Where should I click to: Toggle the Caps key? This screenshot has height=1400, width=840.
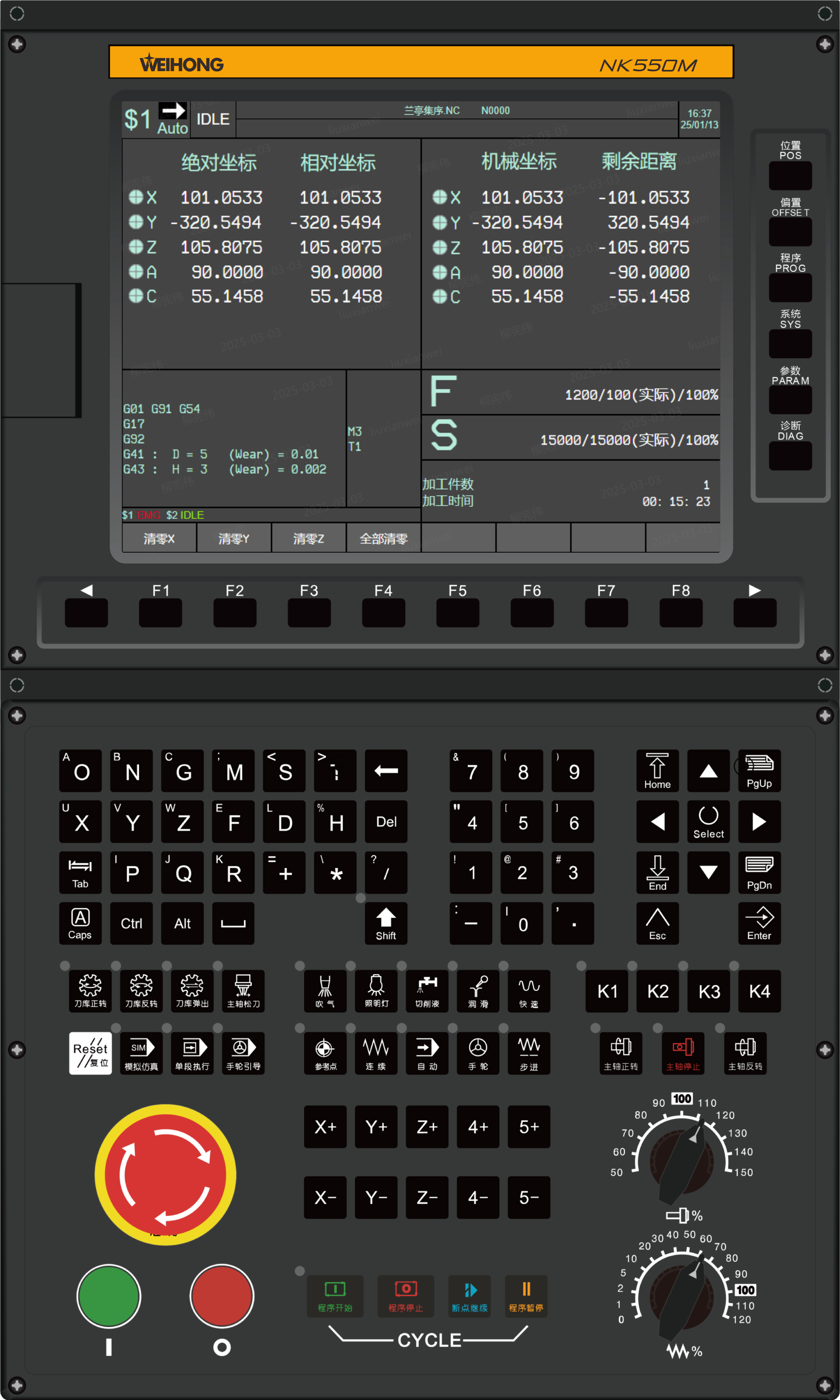80,923
